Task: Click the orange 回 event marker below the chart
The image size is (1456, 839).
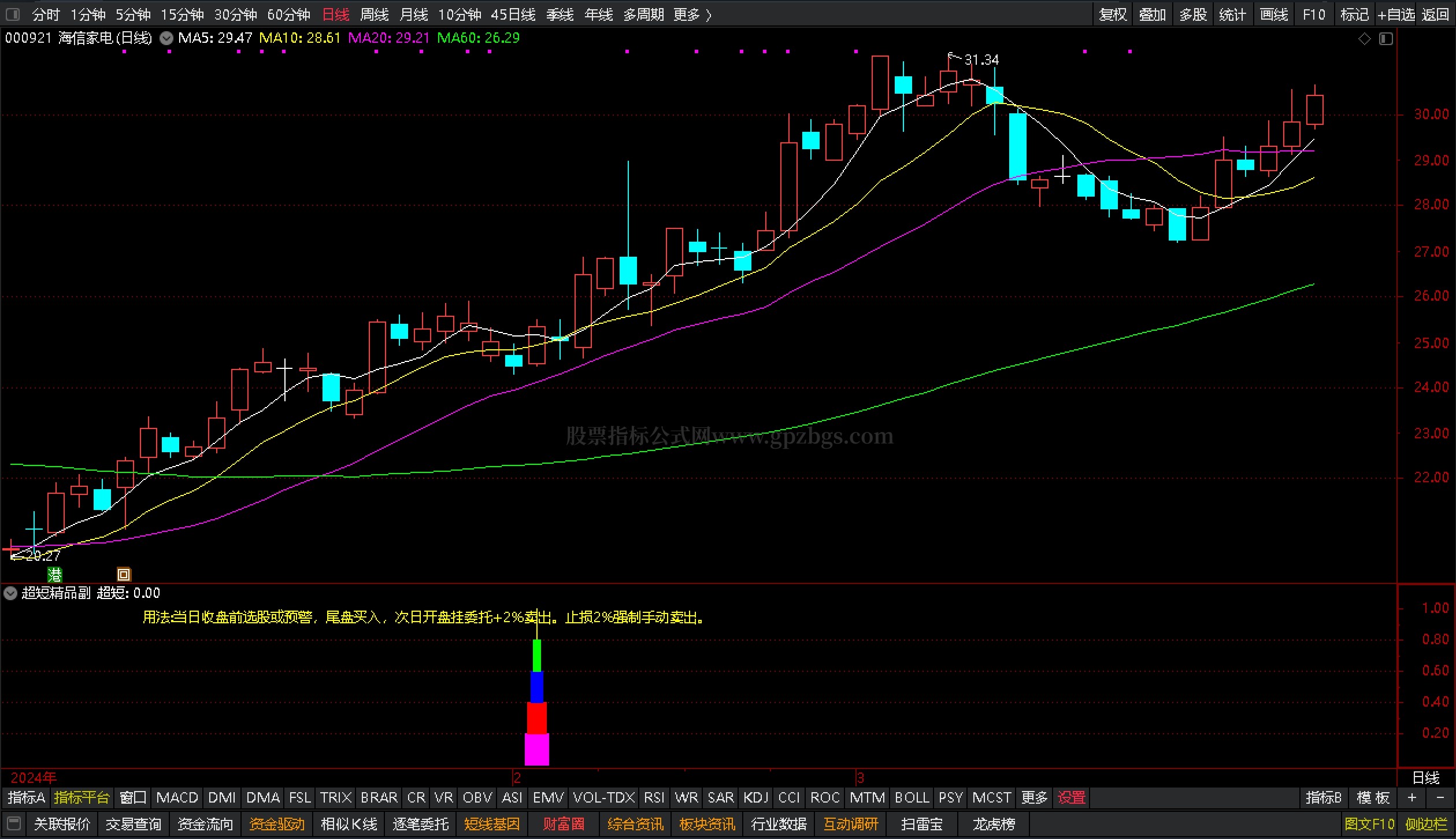Action: point(124,574)
